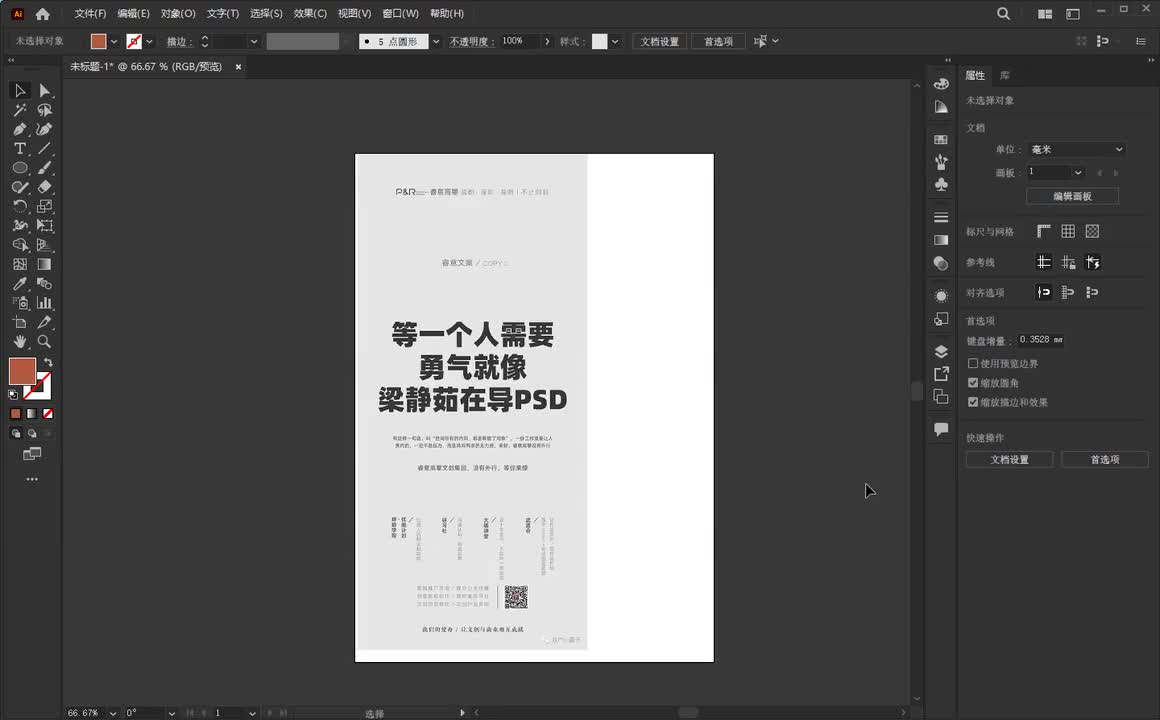Select the Paintbrush tool
This screenshot has height=720, width=1160.
pos(44,168)
